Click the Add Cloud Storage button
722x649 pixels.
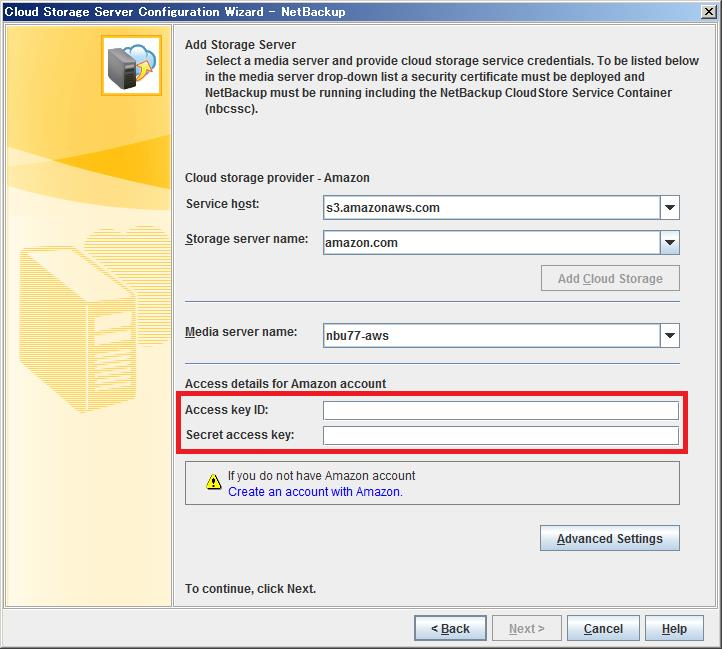coord(610,278)
